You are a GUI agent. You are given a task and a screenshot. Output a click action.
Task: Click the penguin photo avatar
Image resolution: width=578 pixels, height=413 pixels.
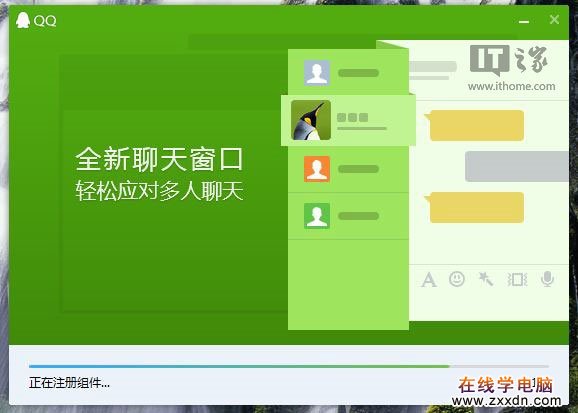[x=311, y=120]
